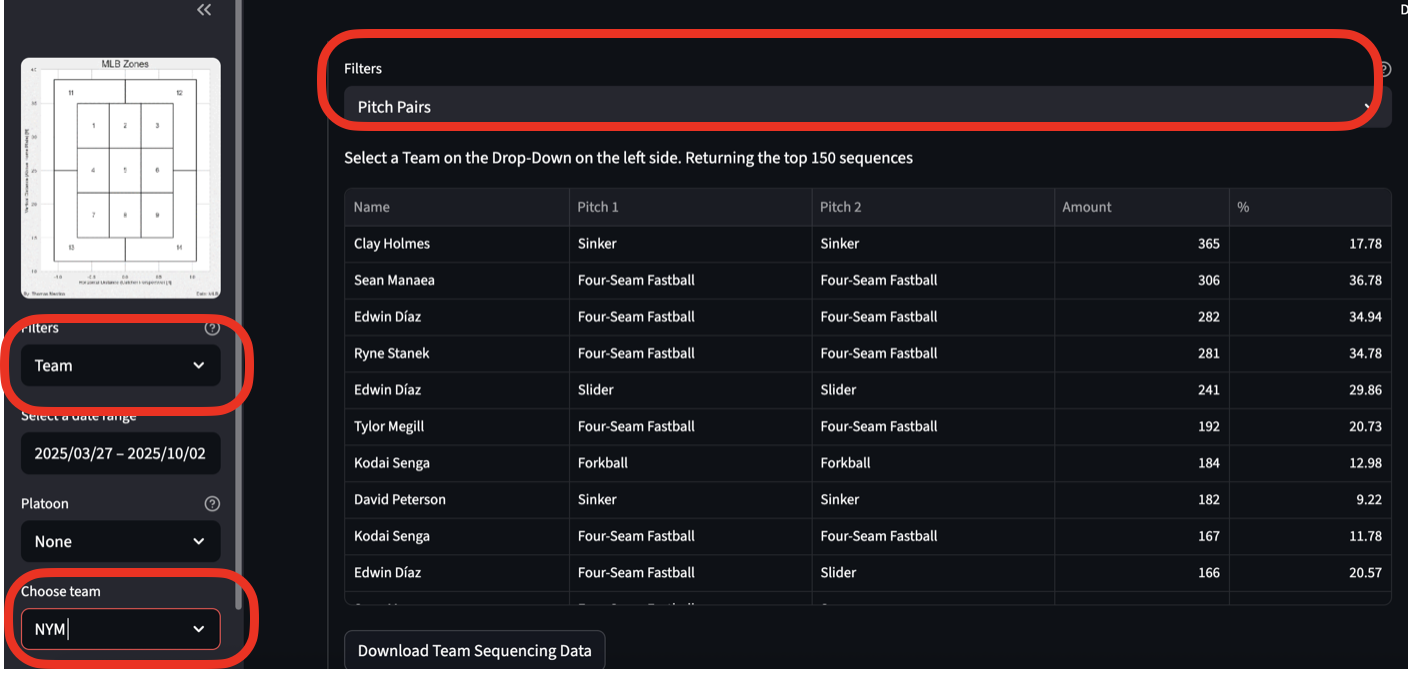Sort table by Pitch 1 column header
Image resolution: width=1416 pixels, height=676 pixels.
point(598,207)
